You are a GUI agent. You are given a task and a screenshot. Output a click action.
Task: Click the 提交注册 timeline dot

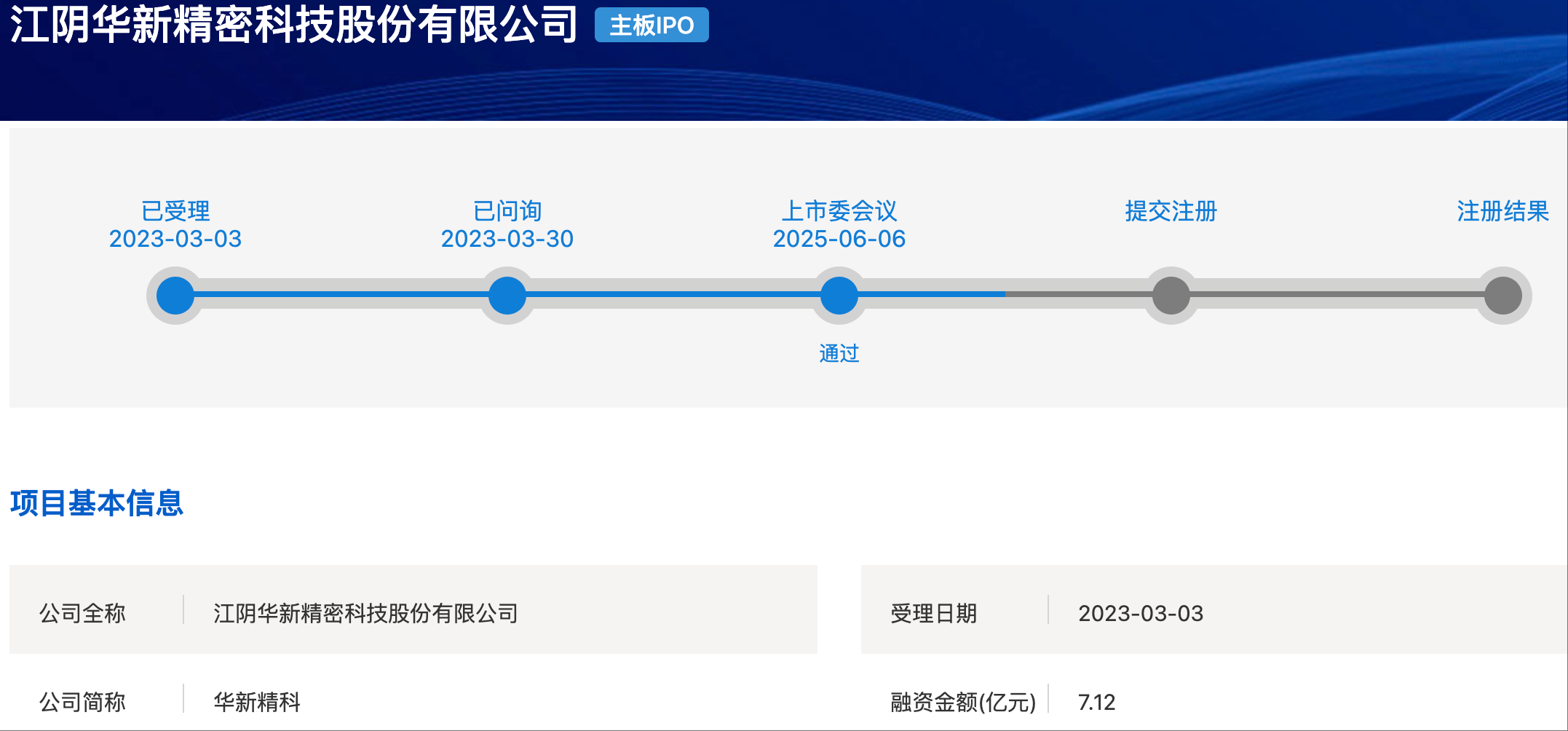[1171, 296]
